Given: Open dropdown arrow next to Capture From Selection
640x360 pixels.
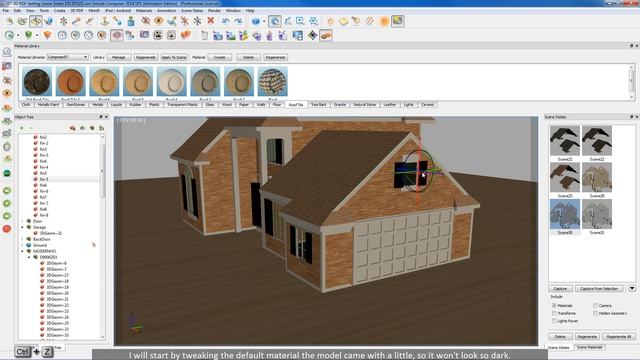Looking at the screenshot, I should point(632,288).
